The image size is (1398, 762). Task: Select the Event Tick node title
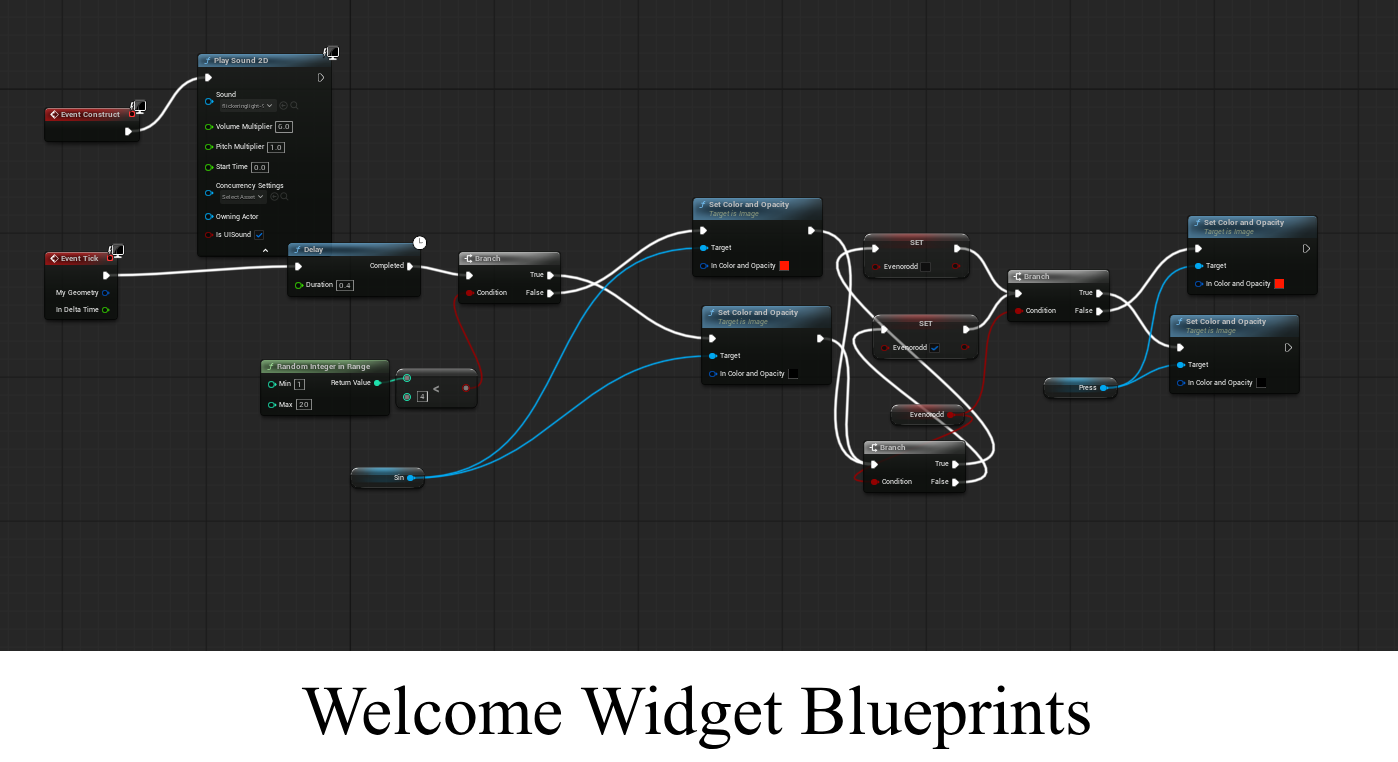[79, 259]
